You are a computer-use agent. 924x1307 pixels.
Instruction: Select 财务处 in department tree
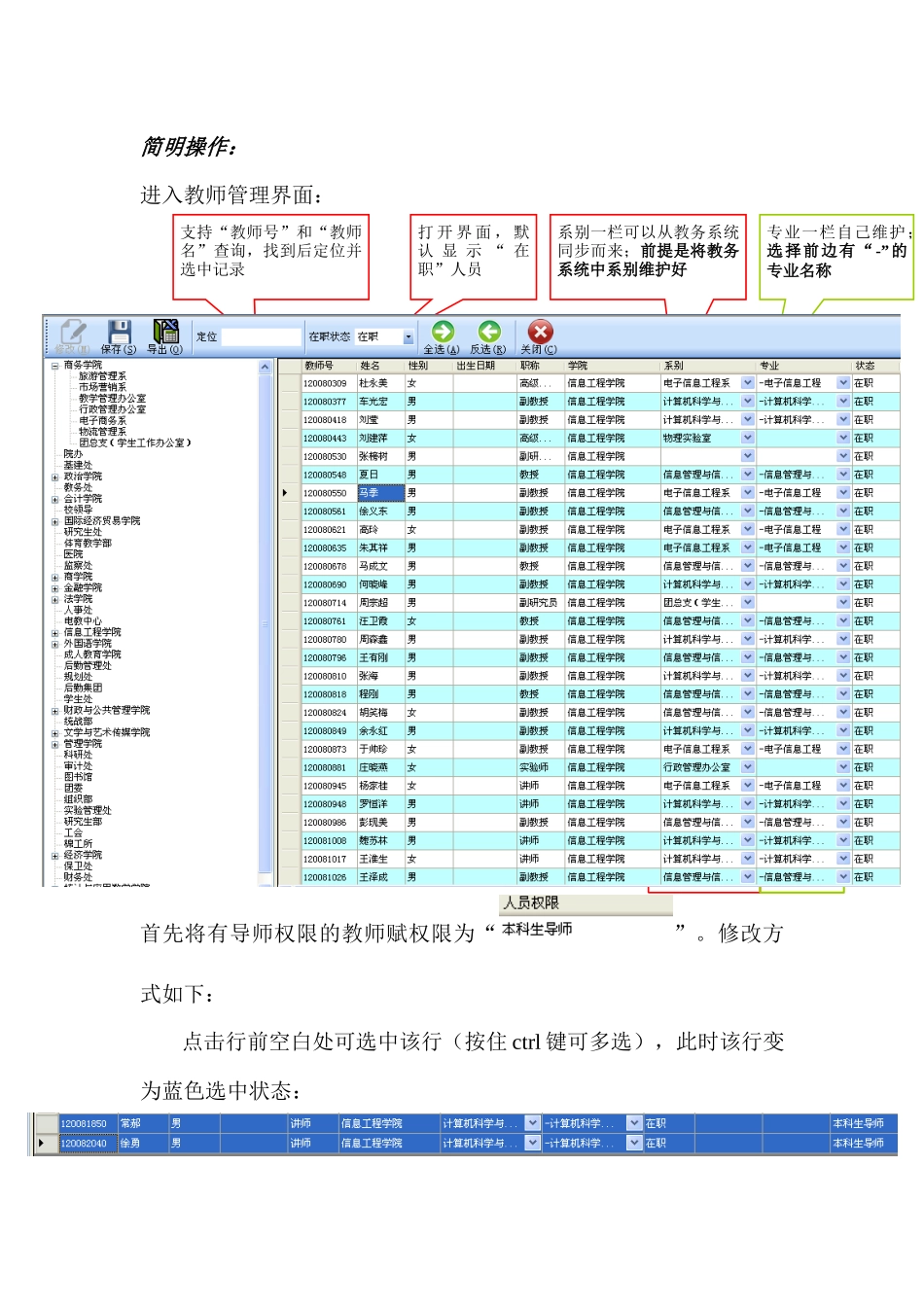[x=78, y=877]
